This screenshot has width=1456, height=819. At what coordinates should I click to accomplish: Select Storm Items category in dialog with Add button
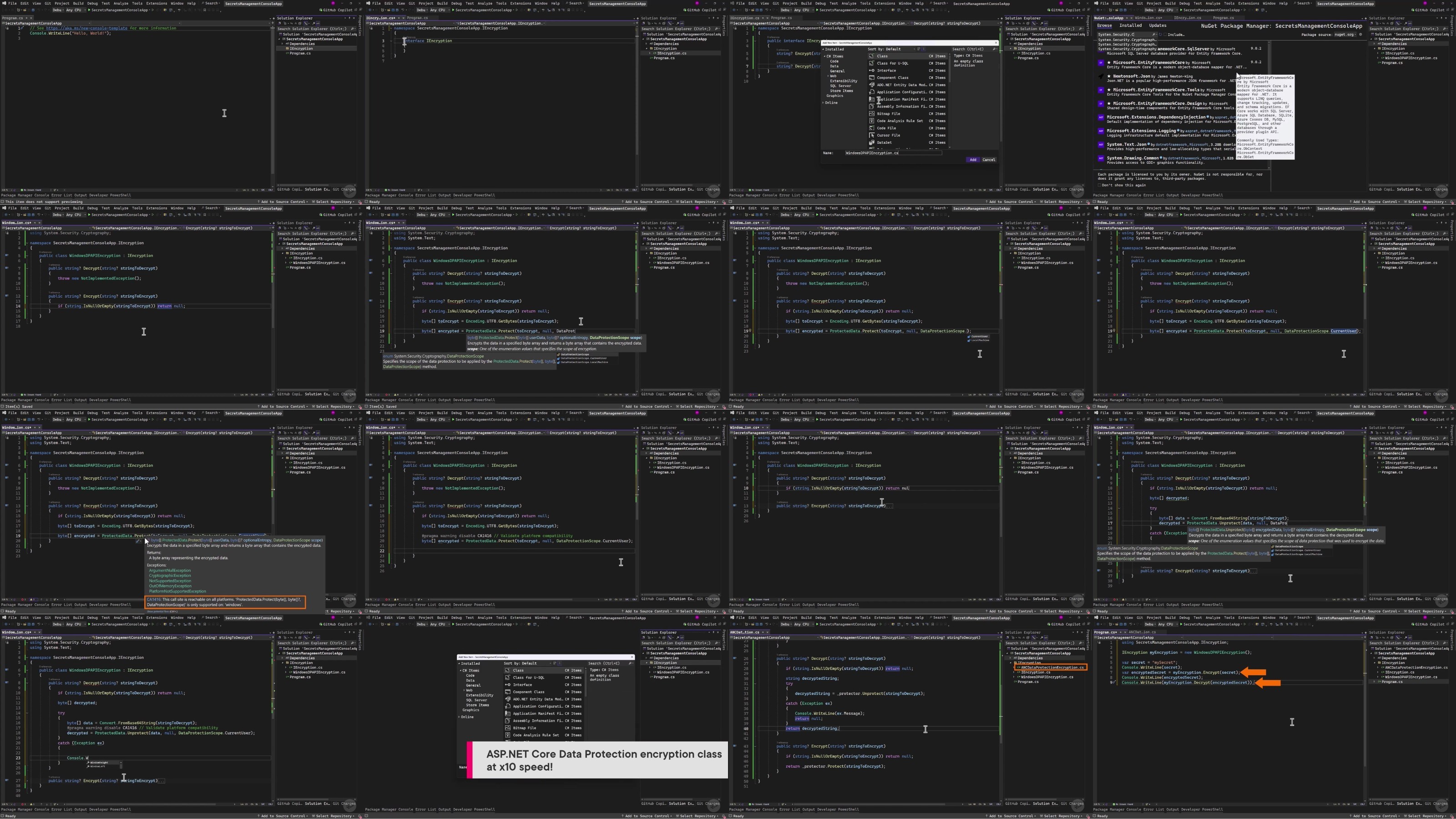pyautogui.click(x=842, y=91)
